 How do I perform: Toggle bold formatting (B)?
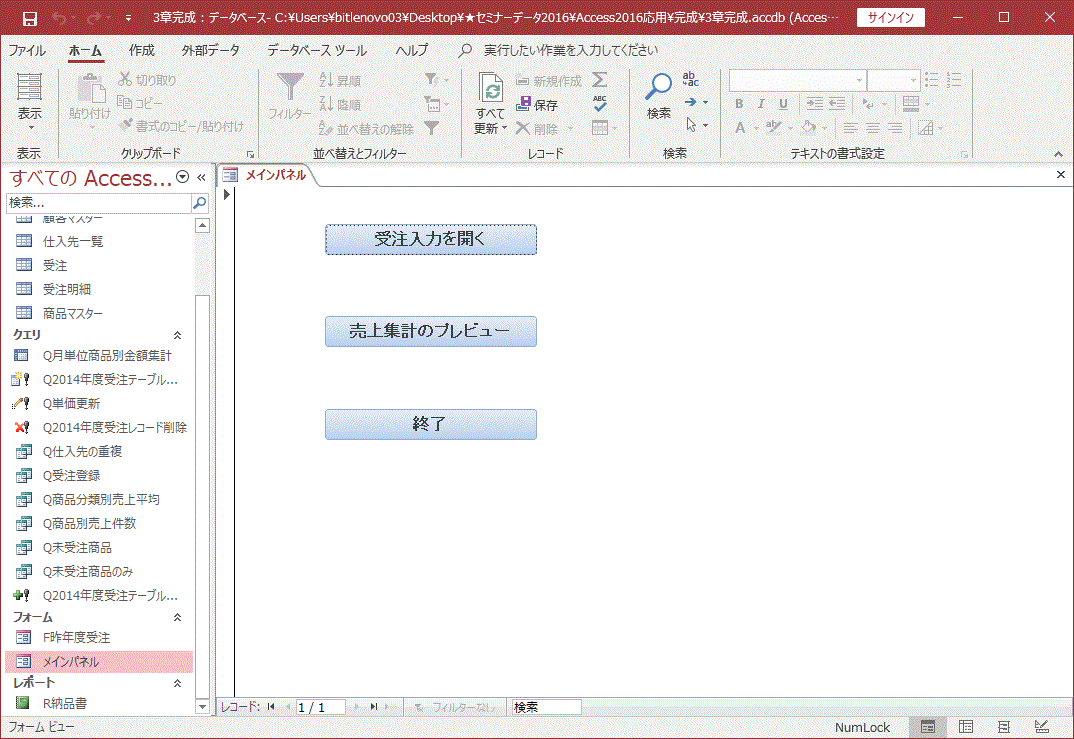739,104
